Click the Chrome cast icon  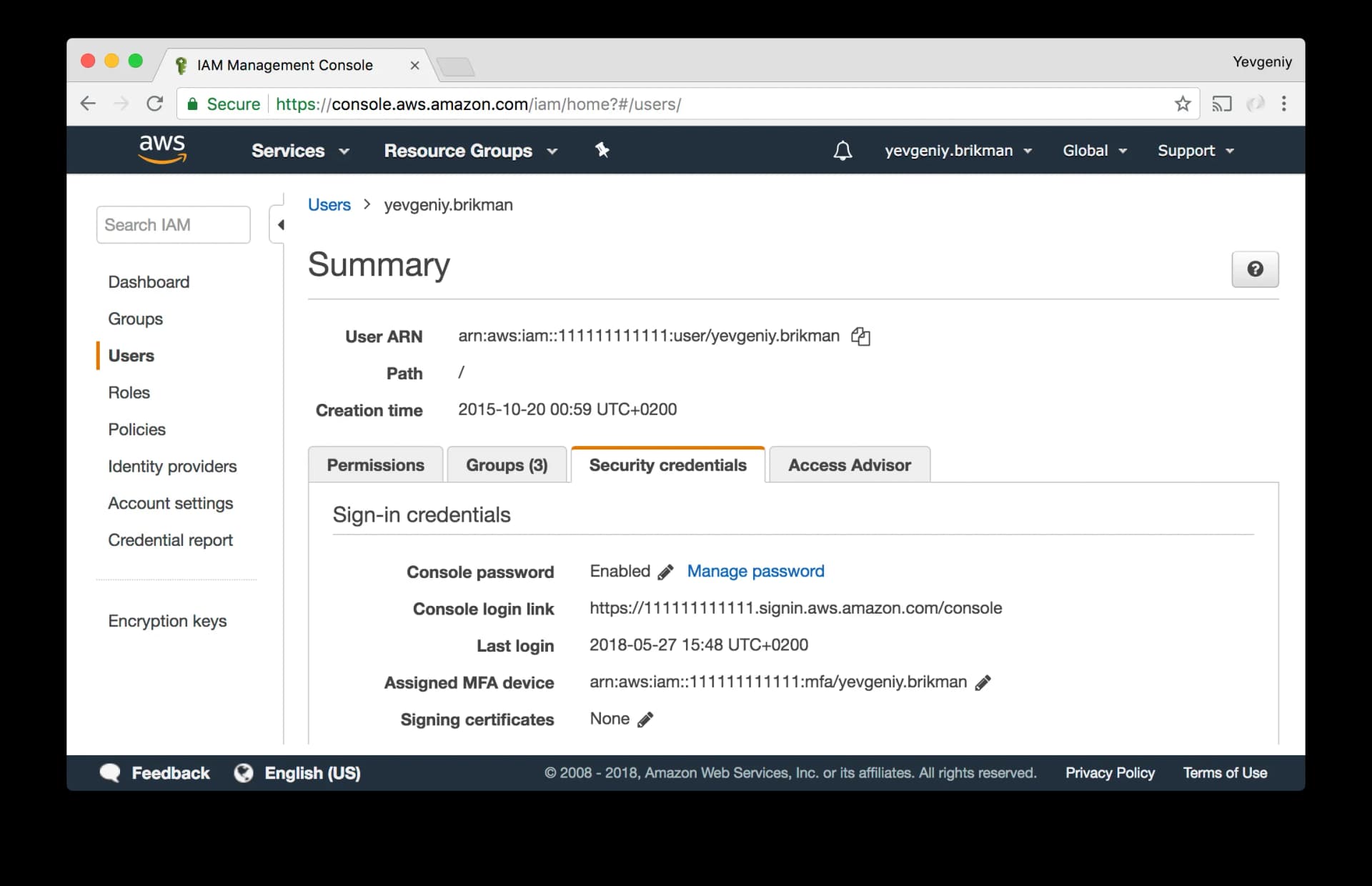[1221, 104]
